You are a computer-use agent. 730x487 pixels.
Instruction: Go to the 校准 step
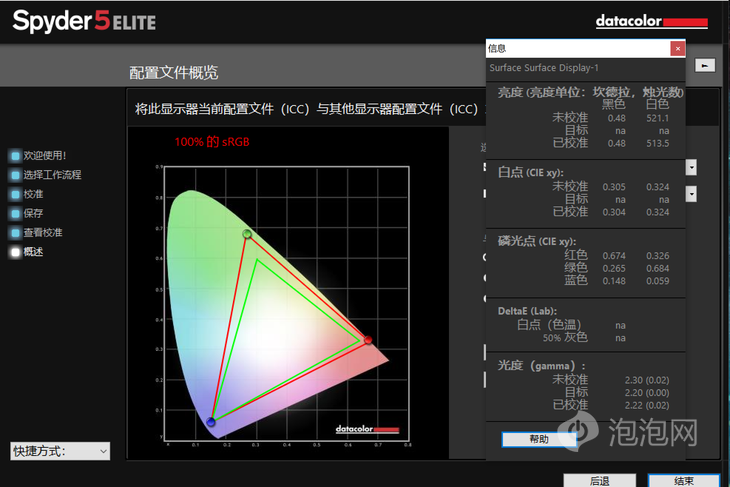(26, 194)
